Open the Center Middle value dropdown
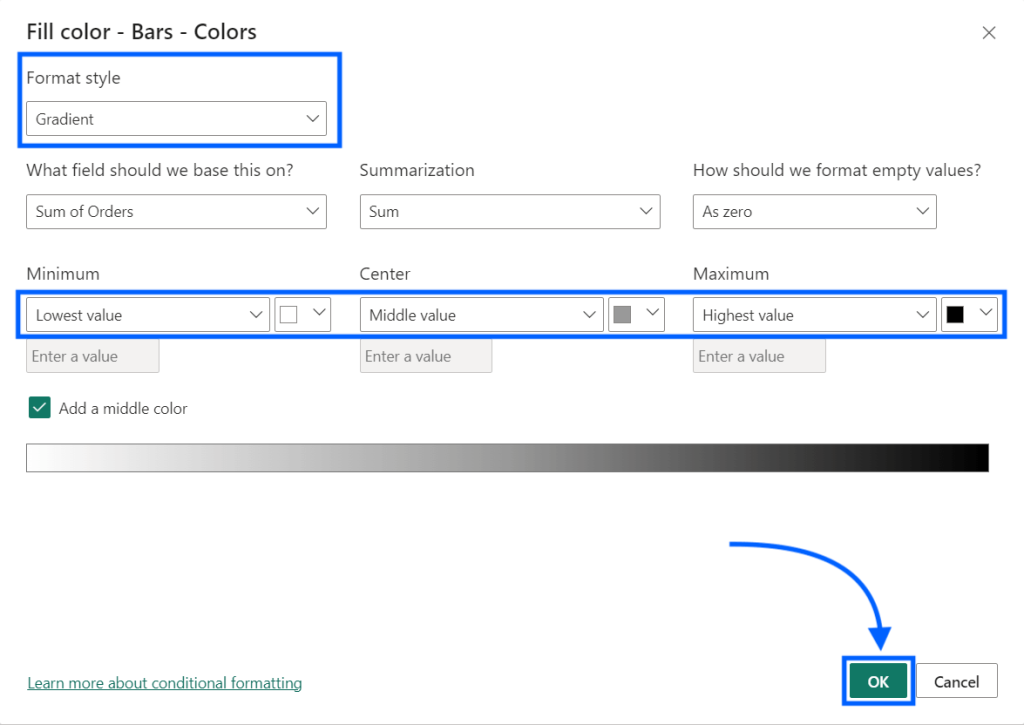The image size is (1024, 725). point(481,315)
